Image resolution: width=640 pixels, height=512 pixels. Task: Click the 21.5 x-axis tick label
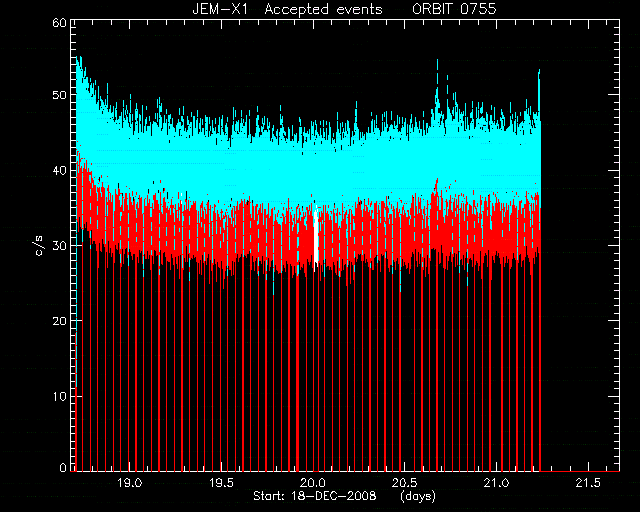coord(589,483)
